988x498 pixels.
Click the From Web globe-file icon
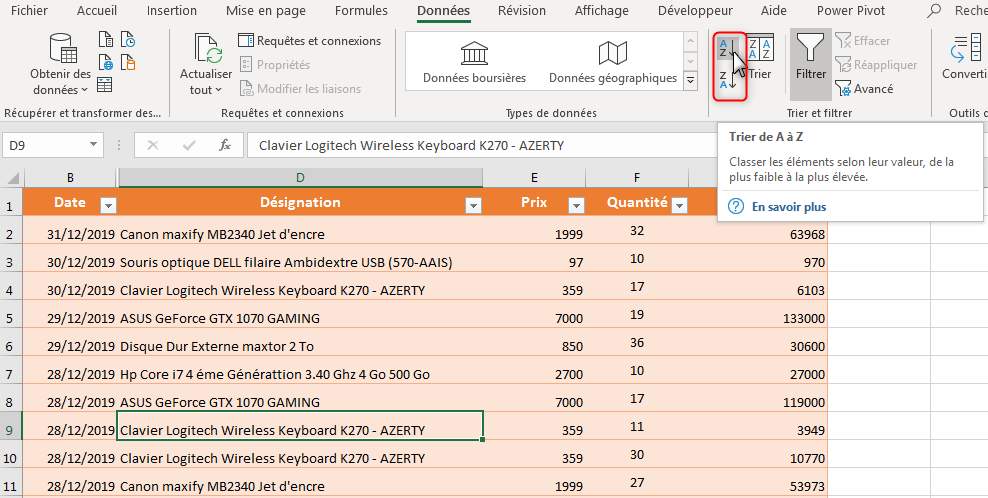(x=106, y=62)
